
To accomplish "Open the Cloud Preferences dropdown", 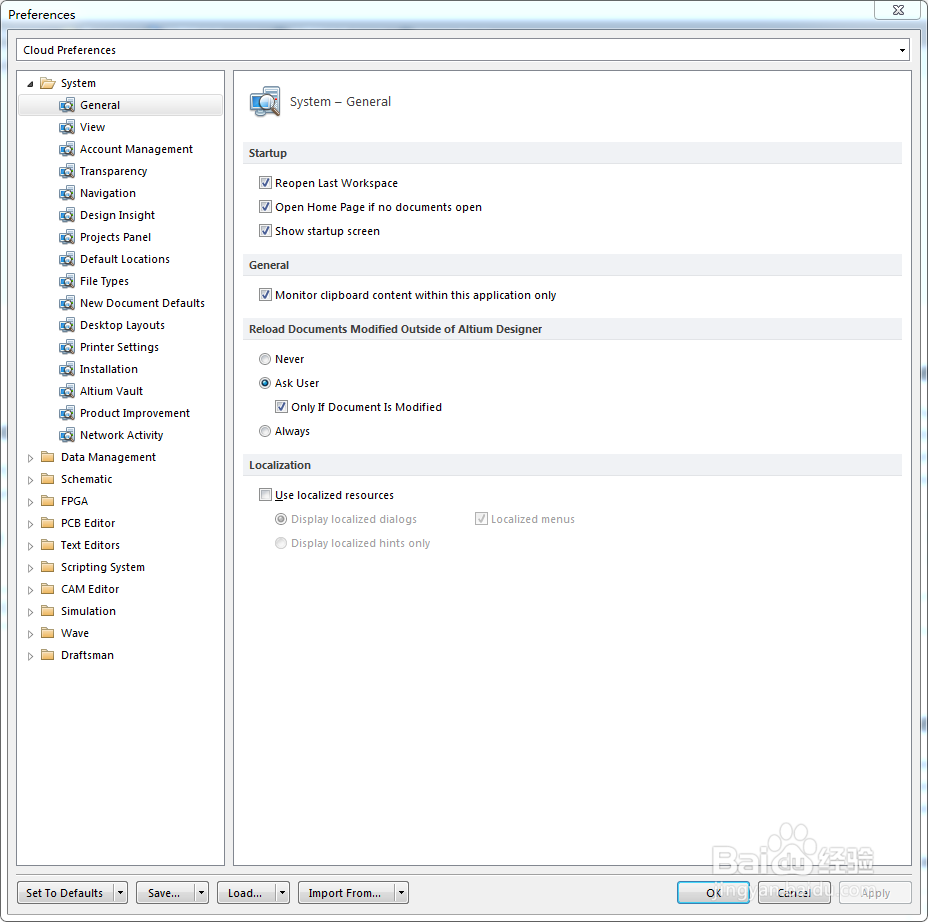I will (902, 50).
